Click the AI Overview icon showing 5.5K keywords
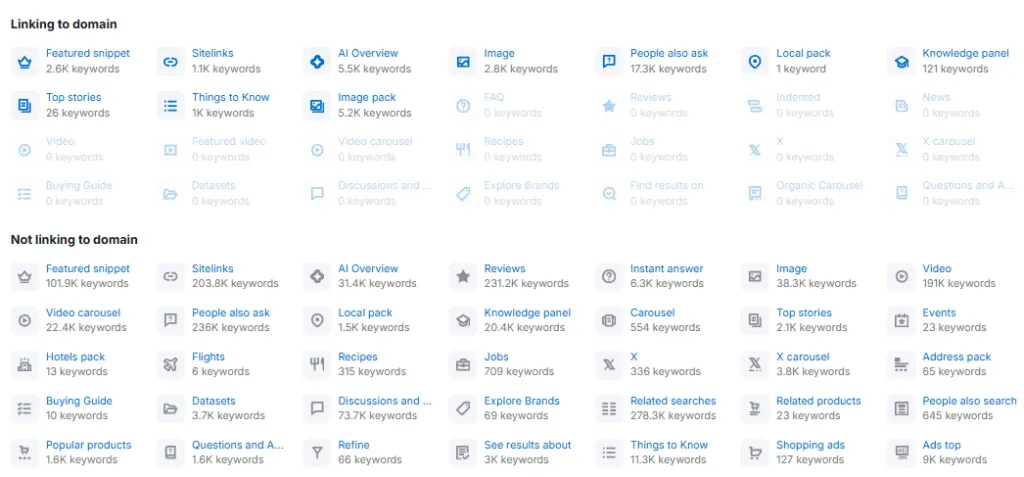 coord(317,62)
